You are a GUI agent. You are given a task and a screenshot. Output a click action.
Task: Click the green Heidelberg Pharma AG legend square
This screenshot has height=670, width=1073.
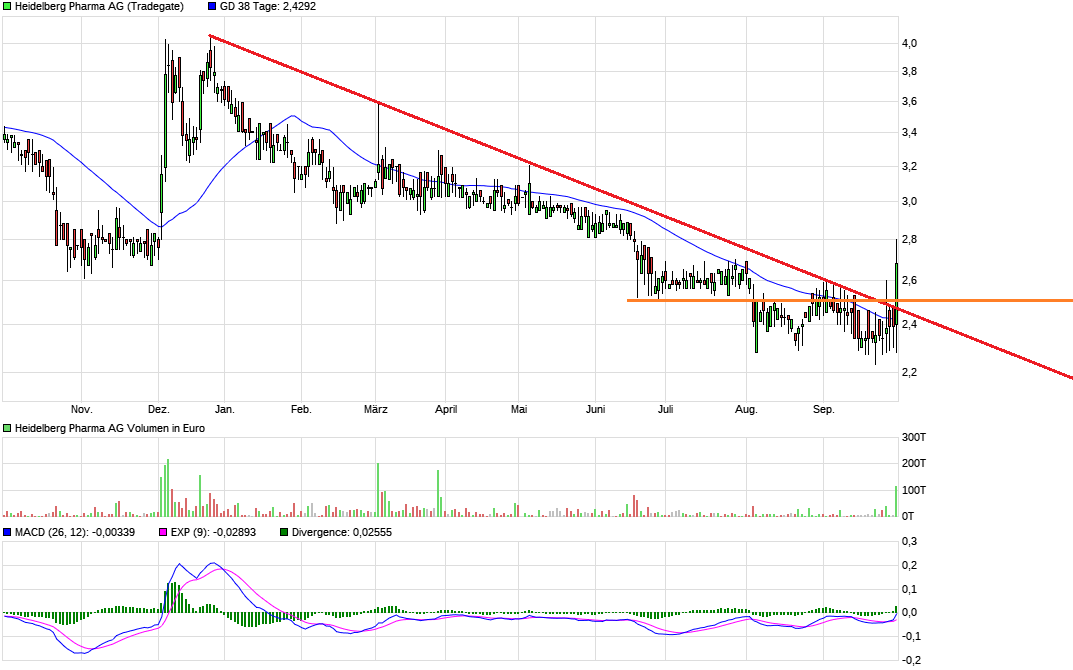(x=6, y=7)
